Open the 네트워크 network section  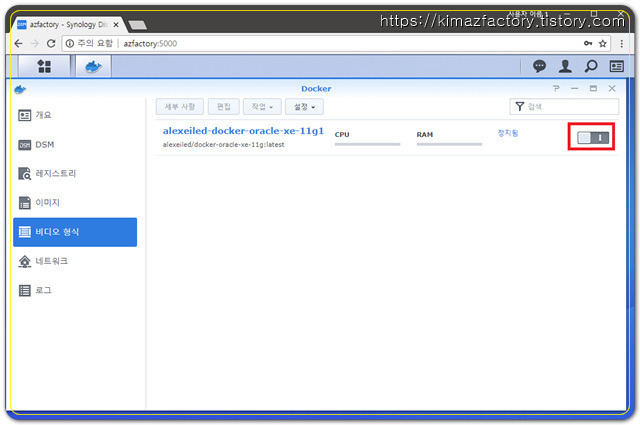coord(75,261)
